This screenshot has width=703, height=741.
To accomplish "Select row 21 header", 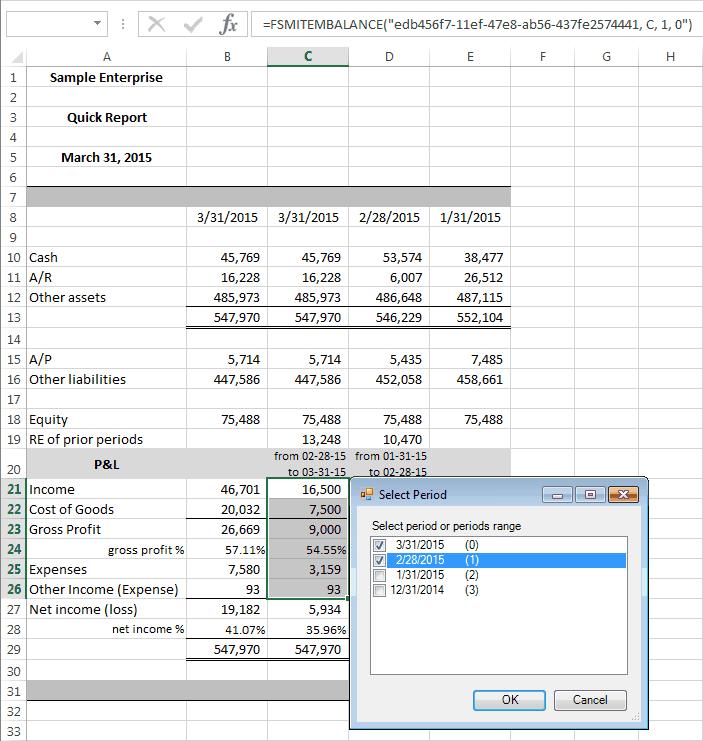I will click(13, 490).
